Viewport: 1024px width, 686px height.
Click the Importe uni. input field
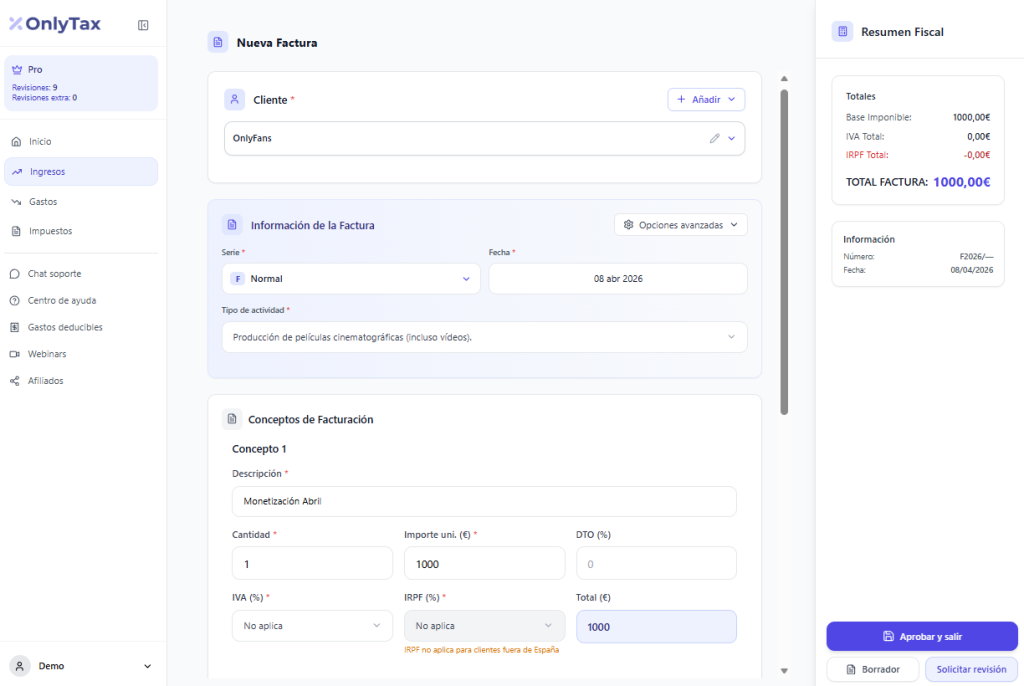coord(484,564)
